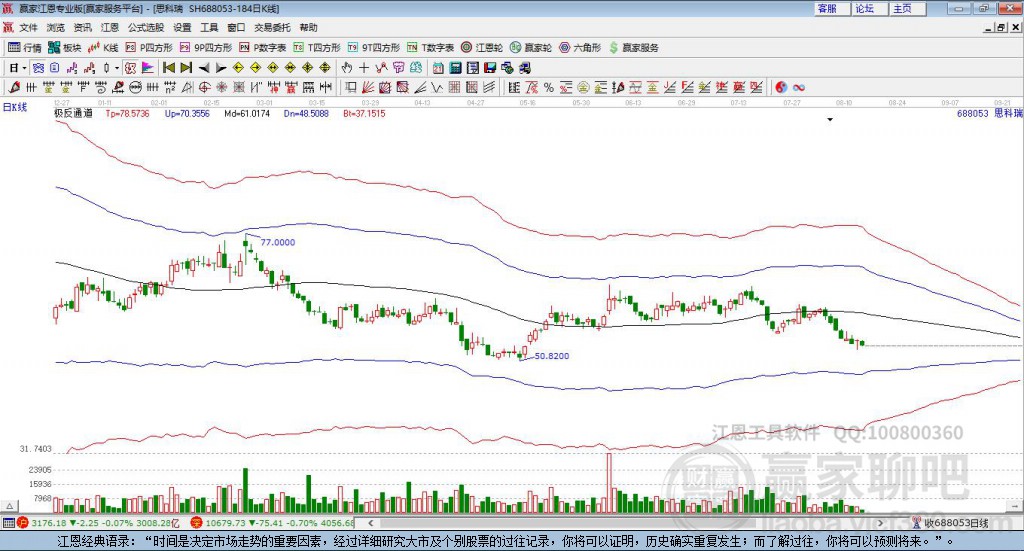Open the 江恩 menu
This screenshot has width=1024, height=551.
point(110,27)
